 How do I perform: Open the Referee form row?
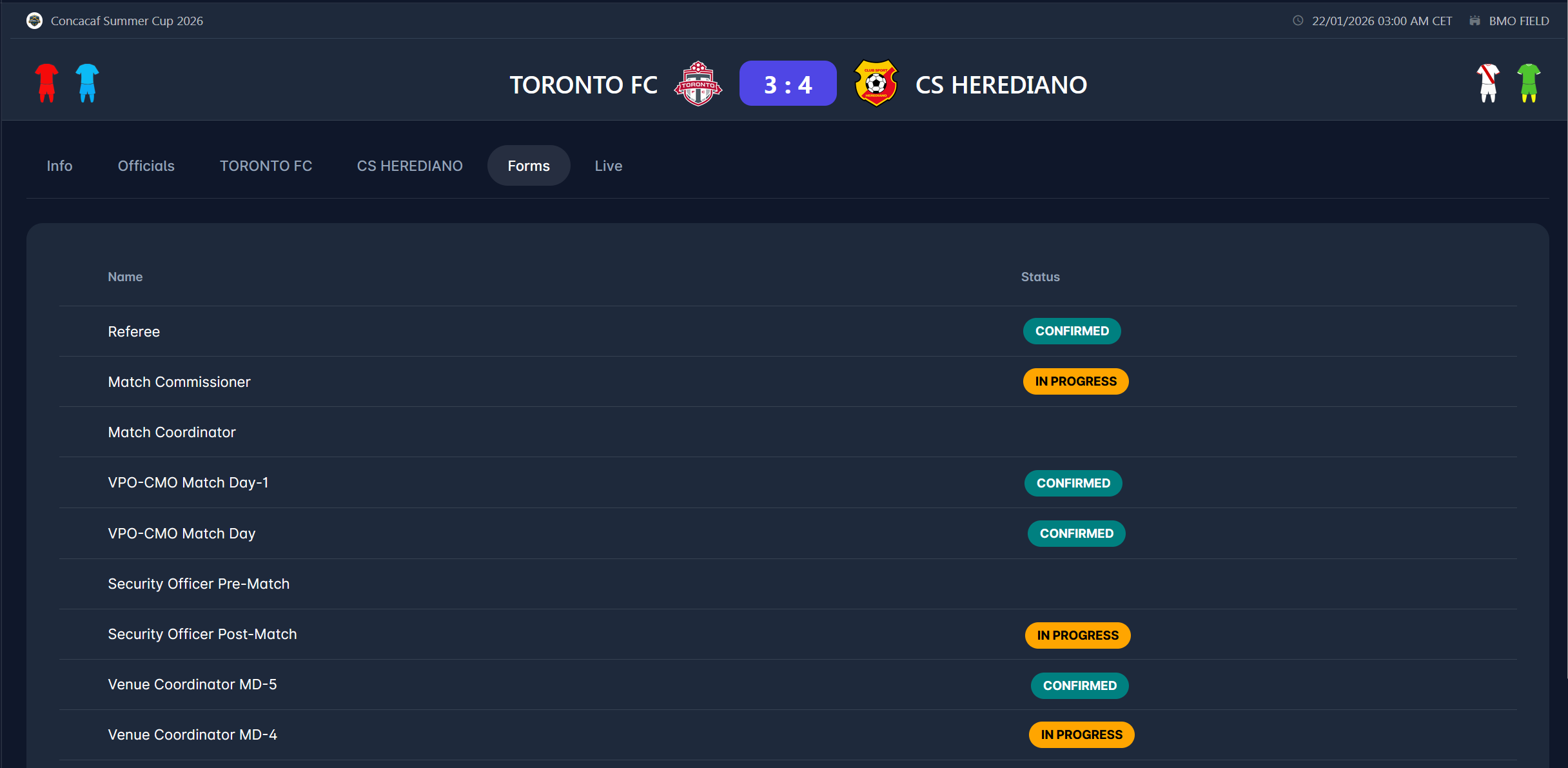coord(134,331)
